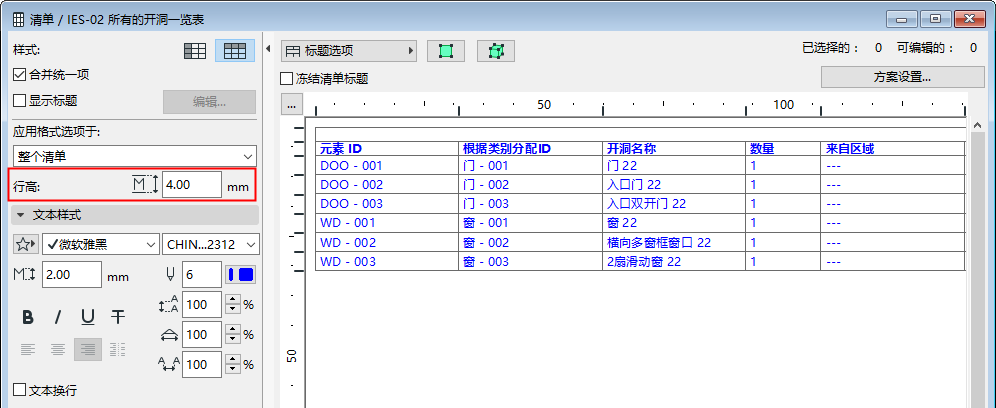
Task: Increase line spacing percentage stepper
Action: (234, 300)
